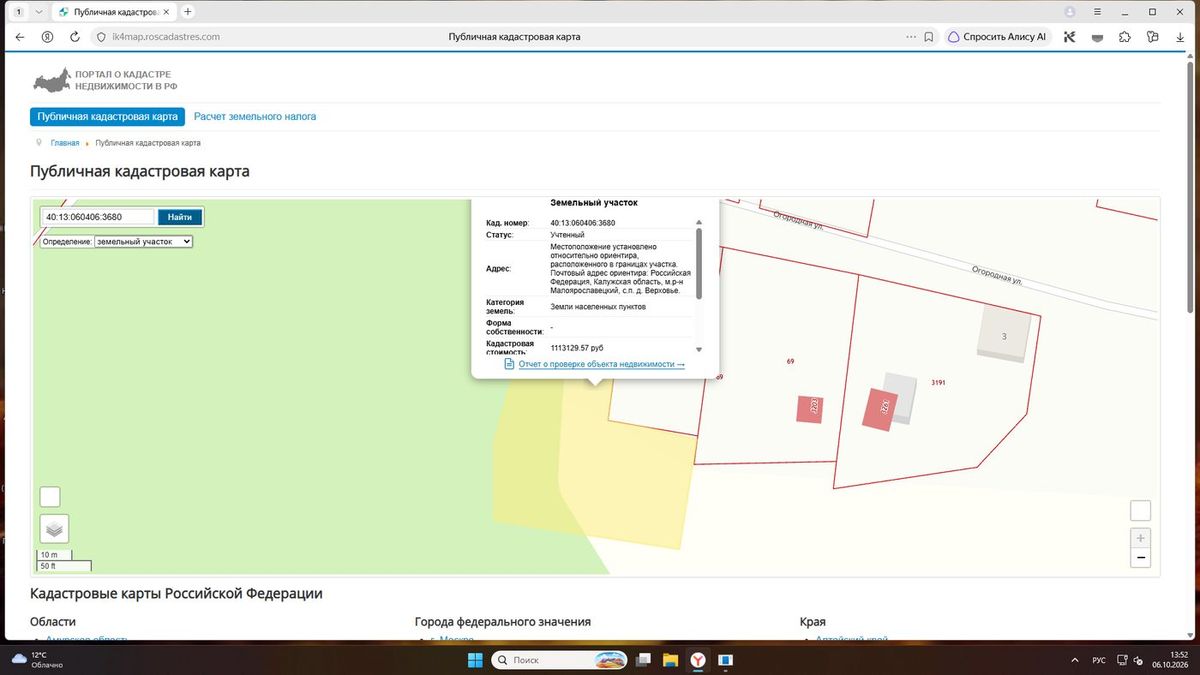Click the 'Найти' search button
Screen dimensions: 1200x675
pyautogui.click(x=180, y=217)
